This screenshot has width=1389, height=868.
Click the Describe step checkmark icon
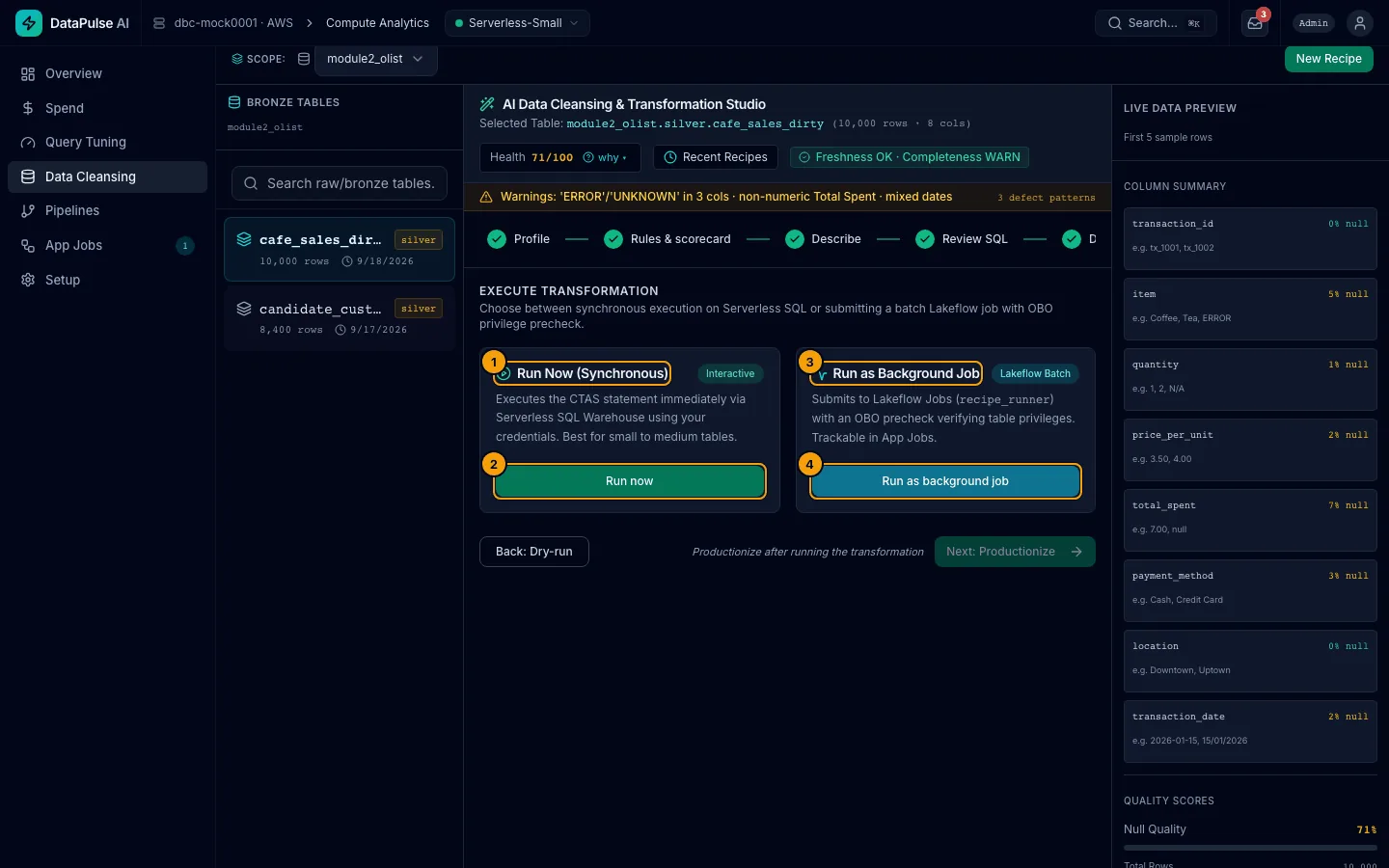(x=795, y=239)
